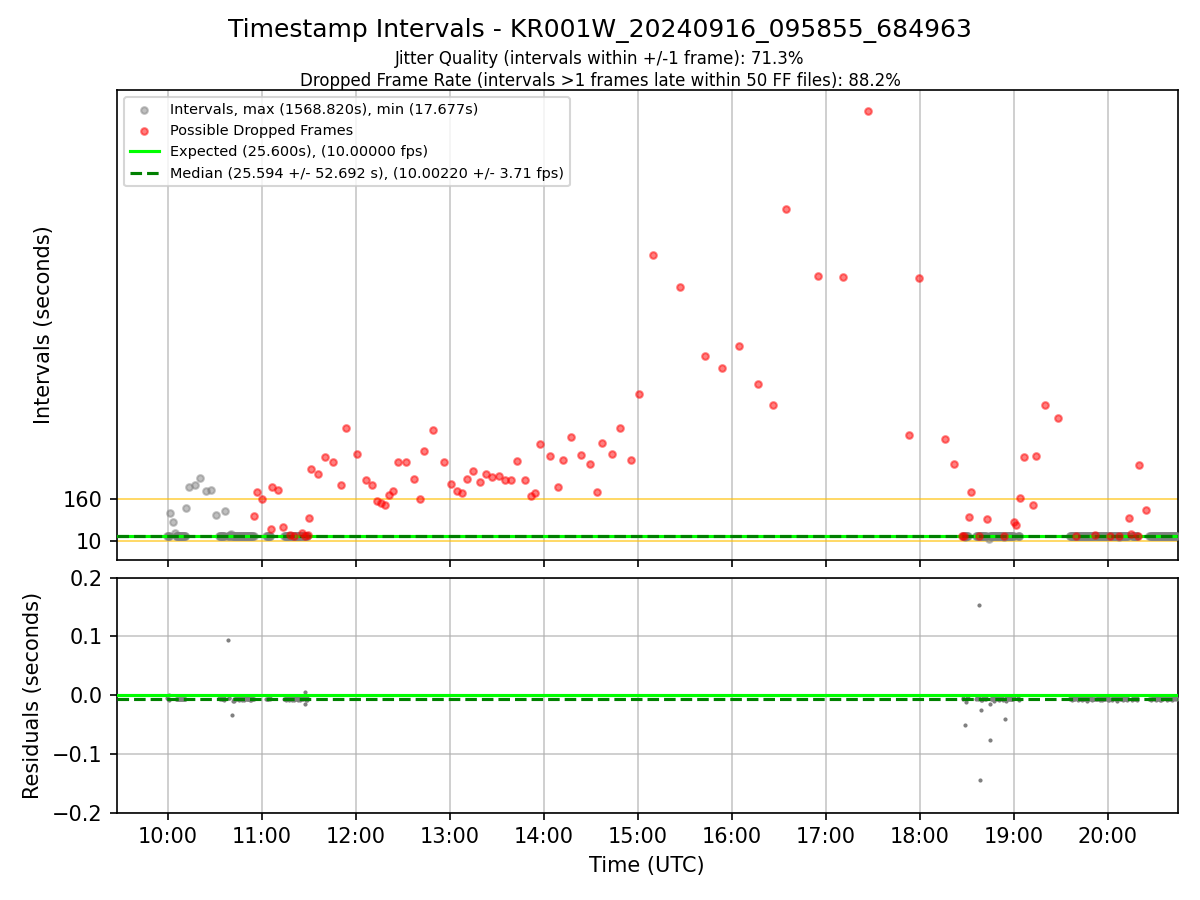1200x900 pixels.
Task: Click the plot title 'Timestamp Intervals - KR001W_20240916_095855_684963'
Action: coord(599,29)
